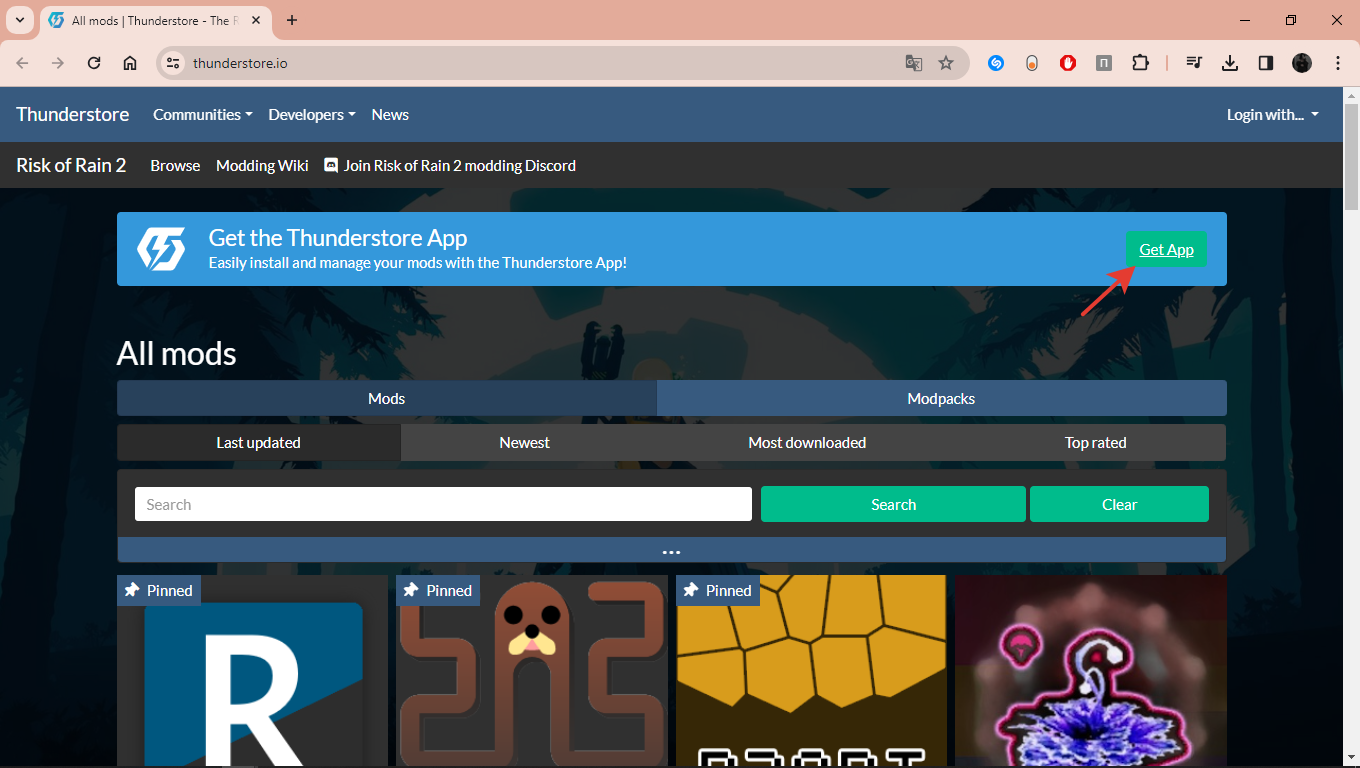1360x768 pixels.
Task: Open the media controls toolbar icon
Action: pos(1193,63)
